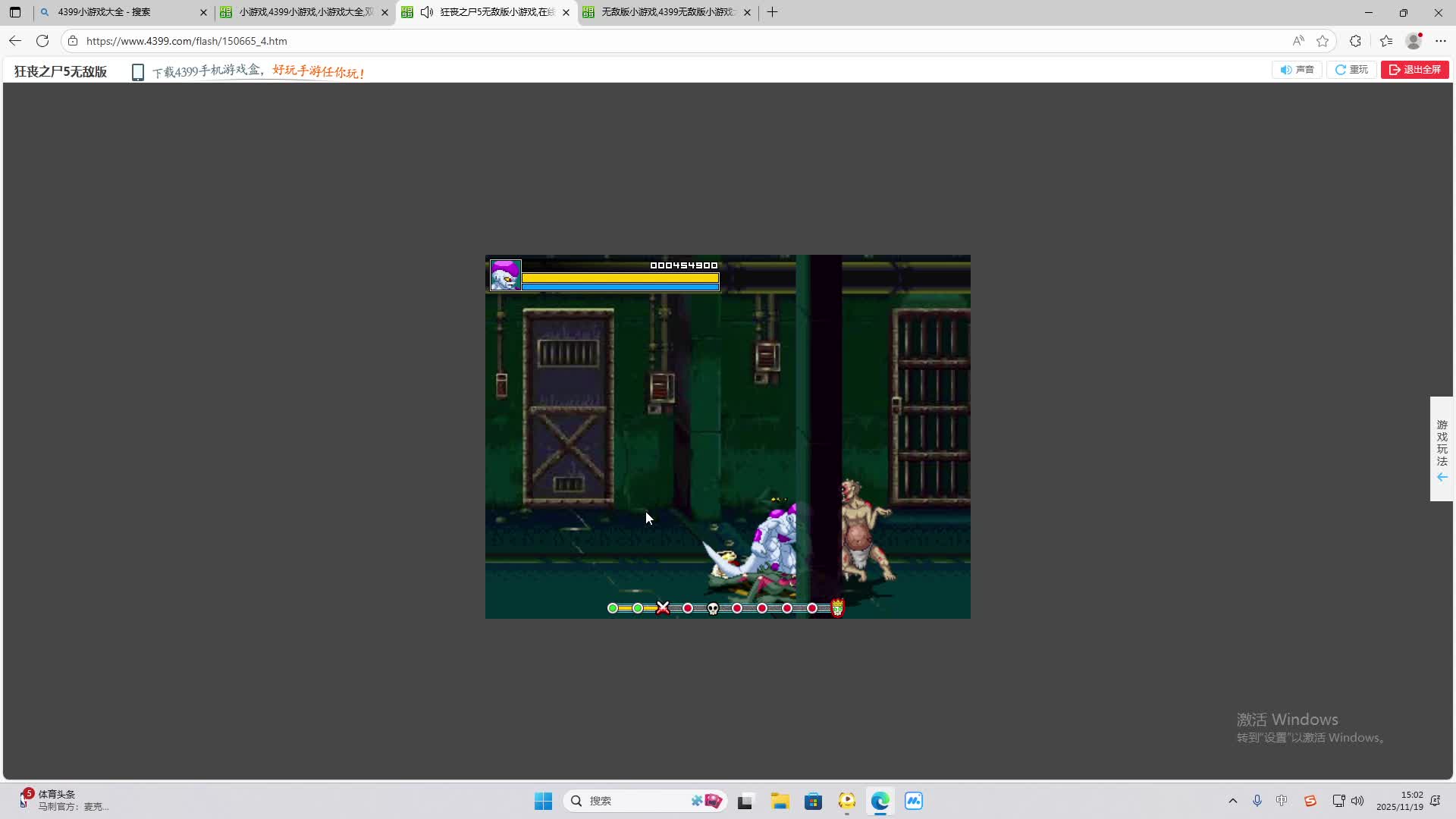Switch to 无敌版小游戏 tab
1456x819 pixels.
tap(666, 12)
